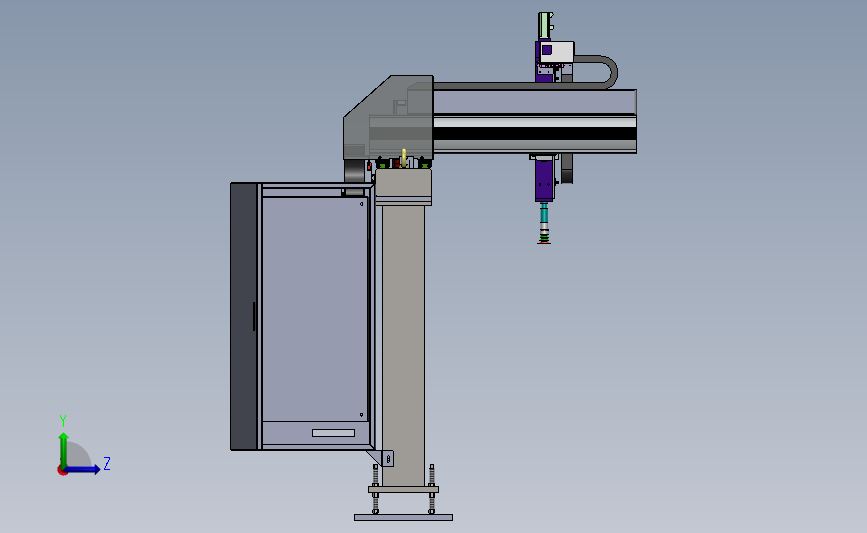
Task: Select the right leveling bolt at the column base
Action: [x=432, y=489]
